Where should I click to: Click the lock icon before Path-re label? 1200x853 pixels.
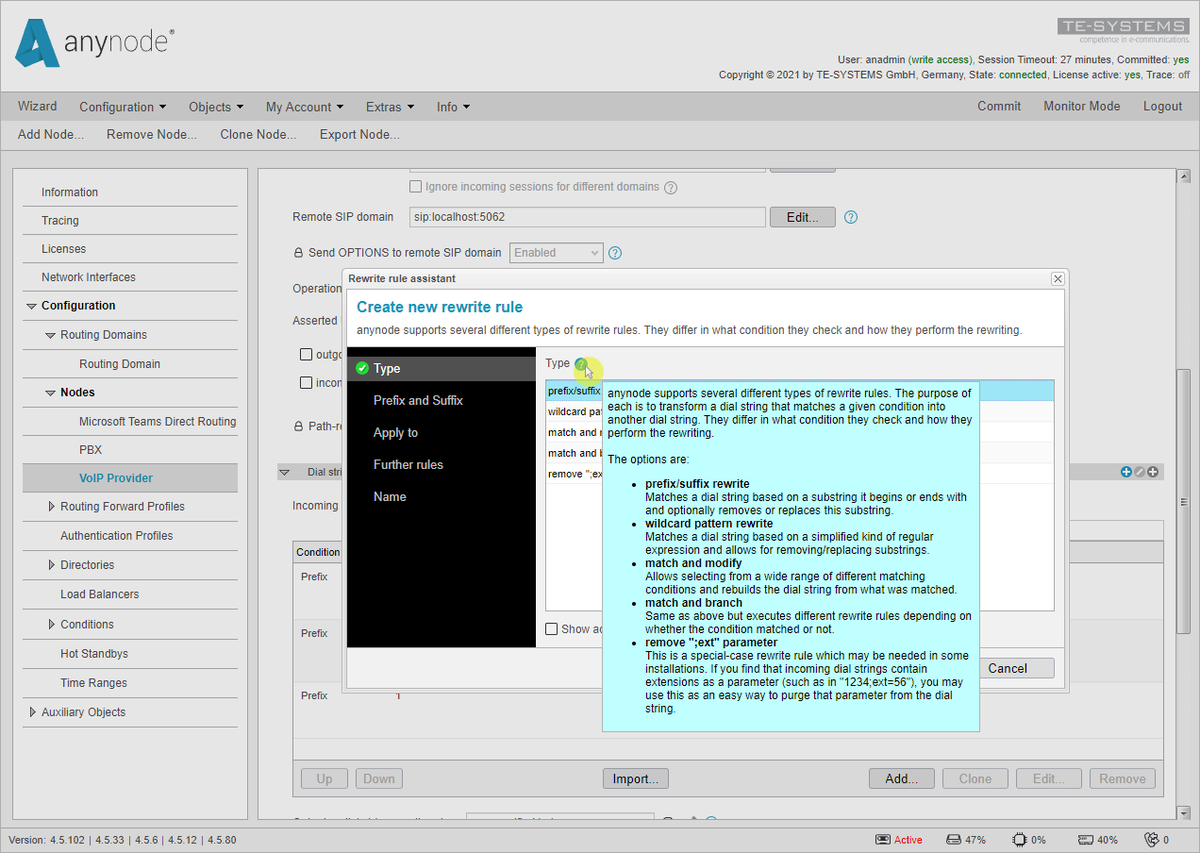click(x=298, y=426)
